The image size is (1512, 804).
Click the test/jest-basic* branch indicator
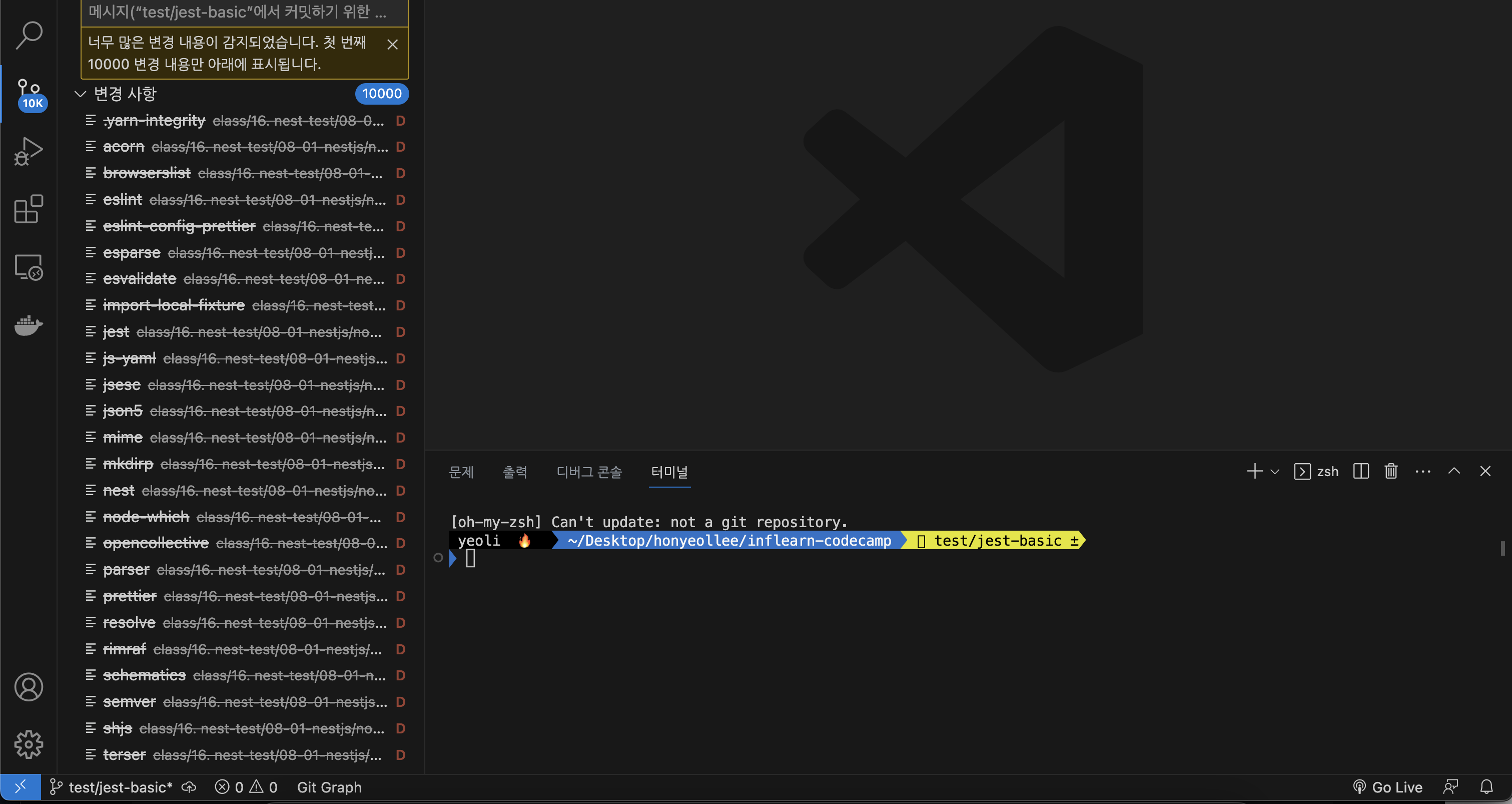pos(112,787)
